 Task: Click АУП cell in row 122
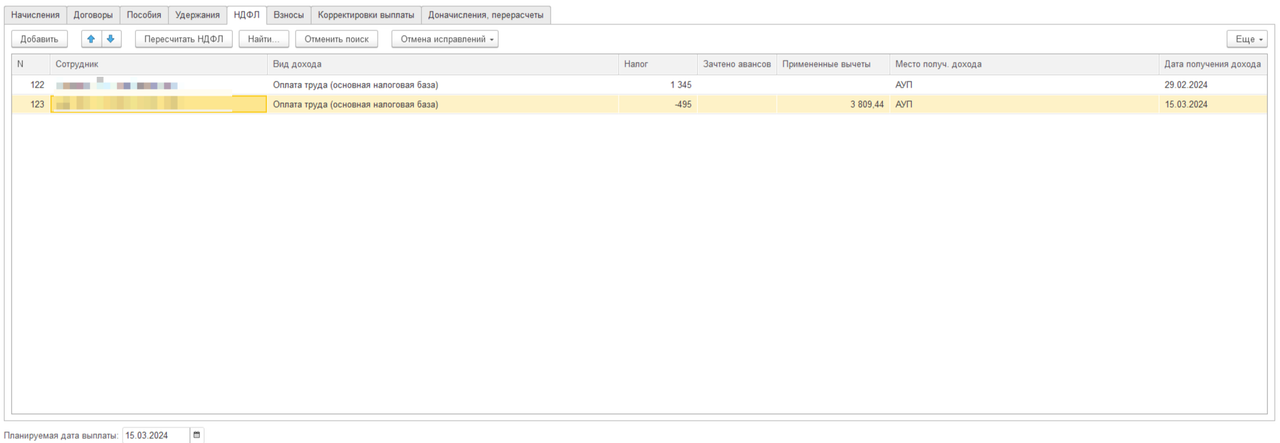pos(1024,85)
